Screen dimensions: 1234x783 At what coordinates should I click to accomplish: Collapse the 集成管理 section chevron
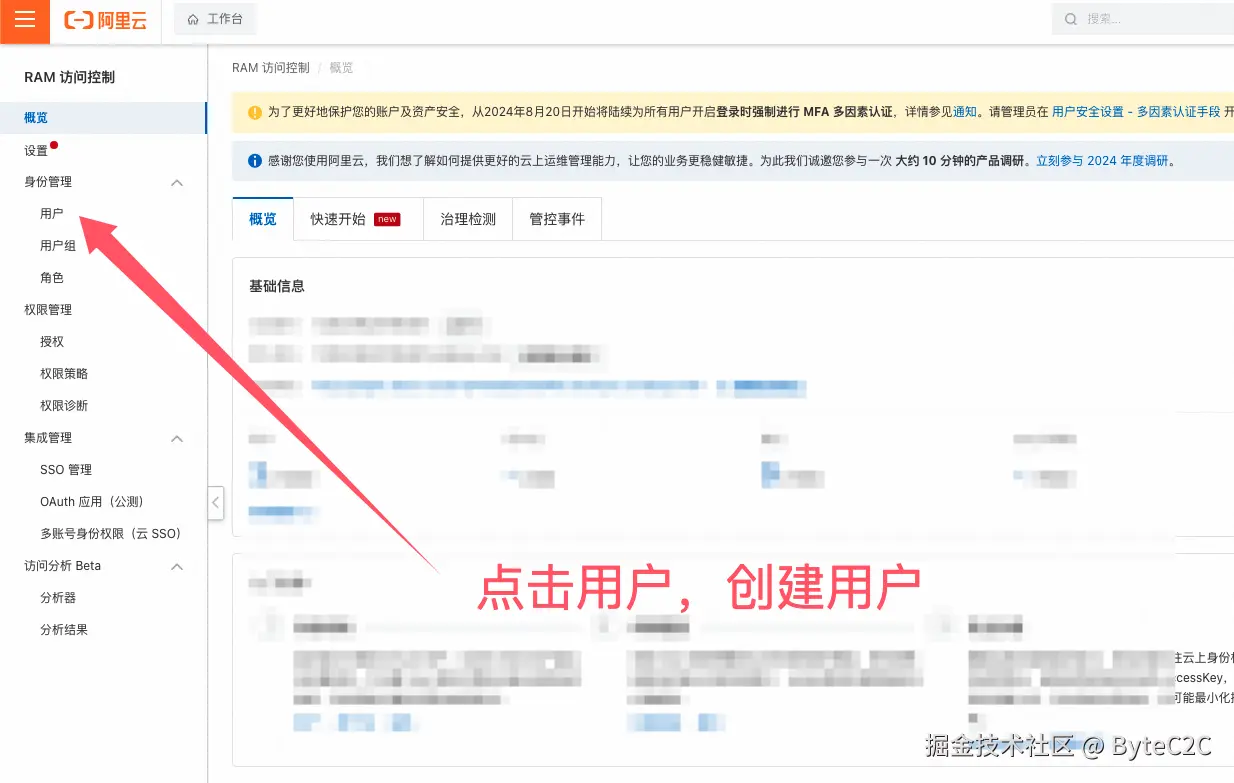[177, 439]
